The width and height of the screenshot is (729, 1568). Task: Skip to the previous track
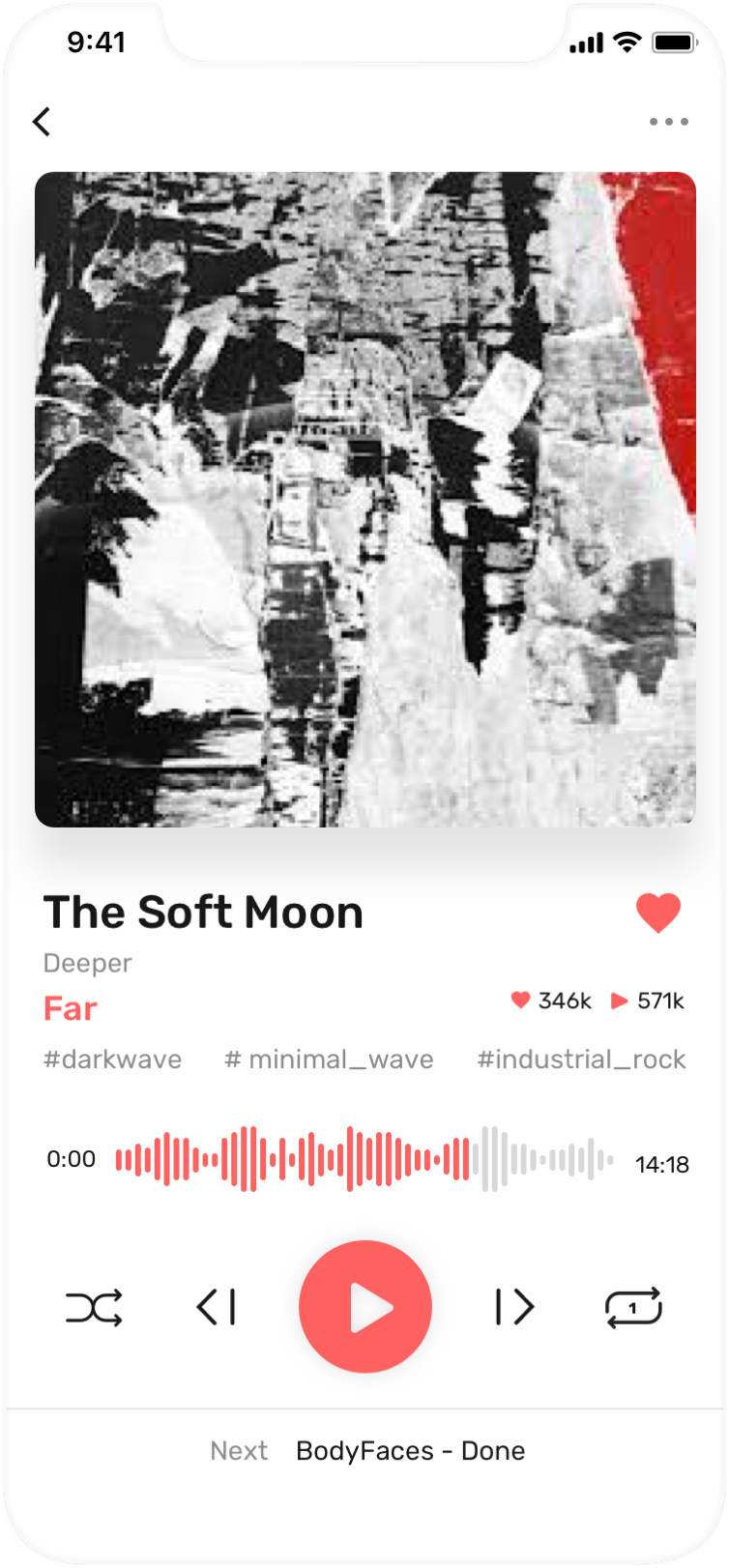coord(217,1307)
